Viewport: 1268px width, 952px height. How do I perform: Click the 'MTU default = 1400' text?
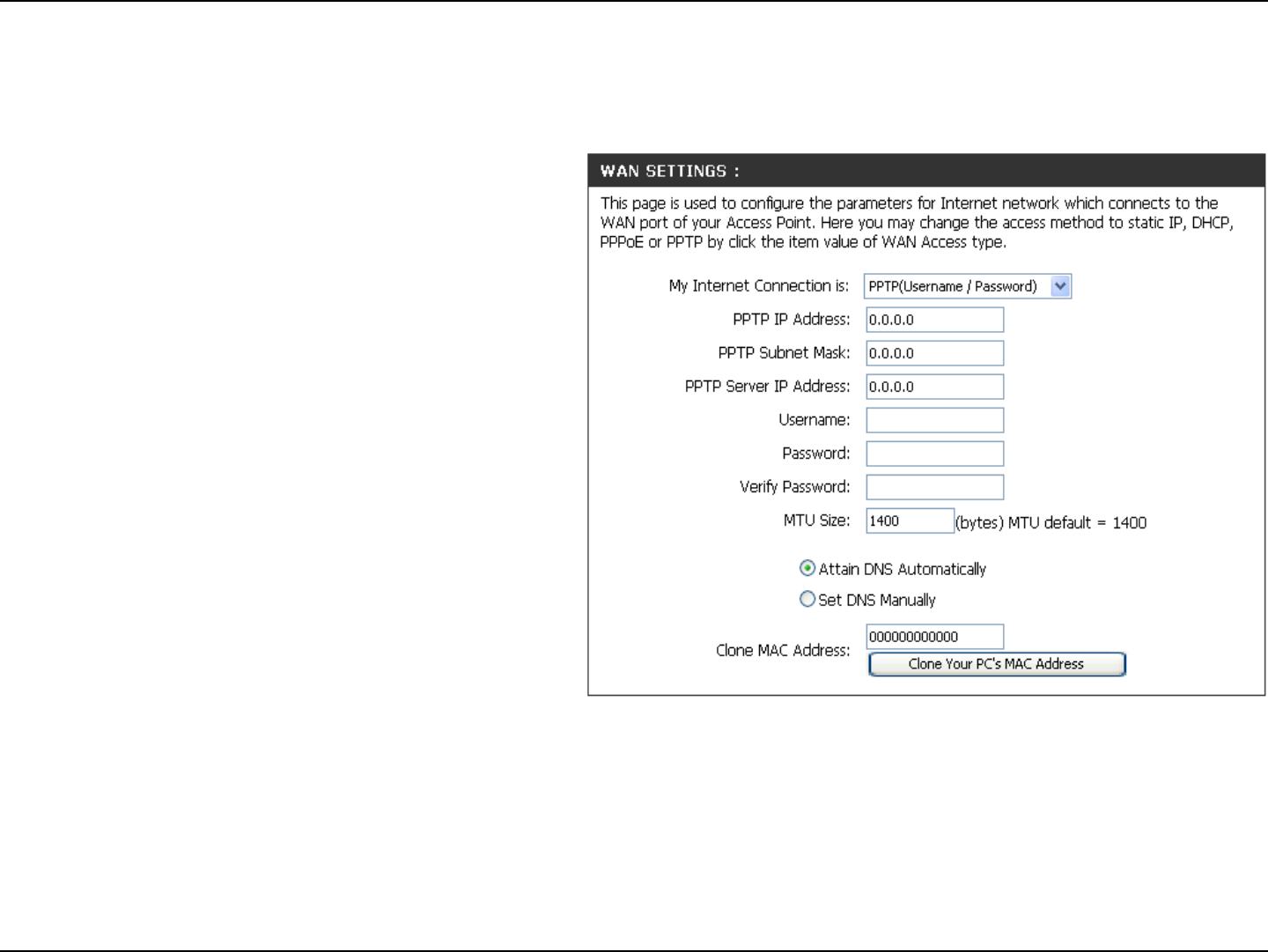click(x=1077, y=522)
